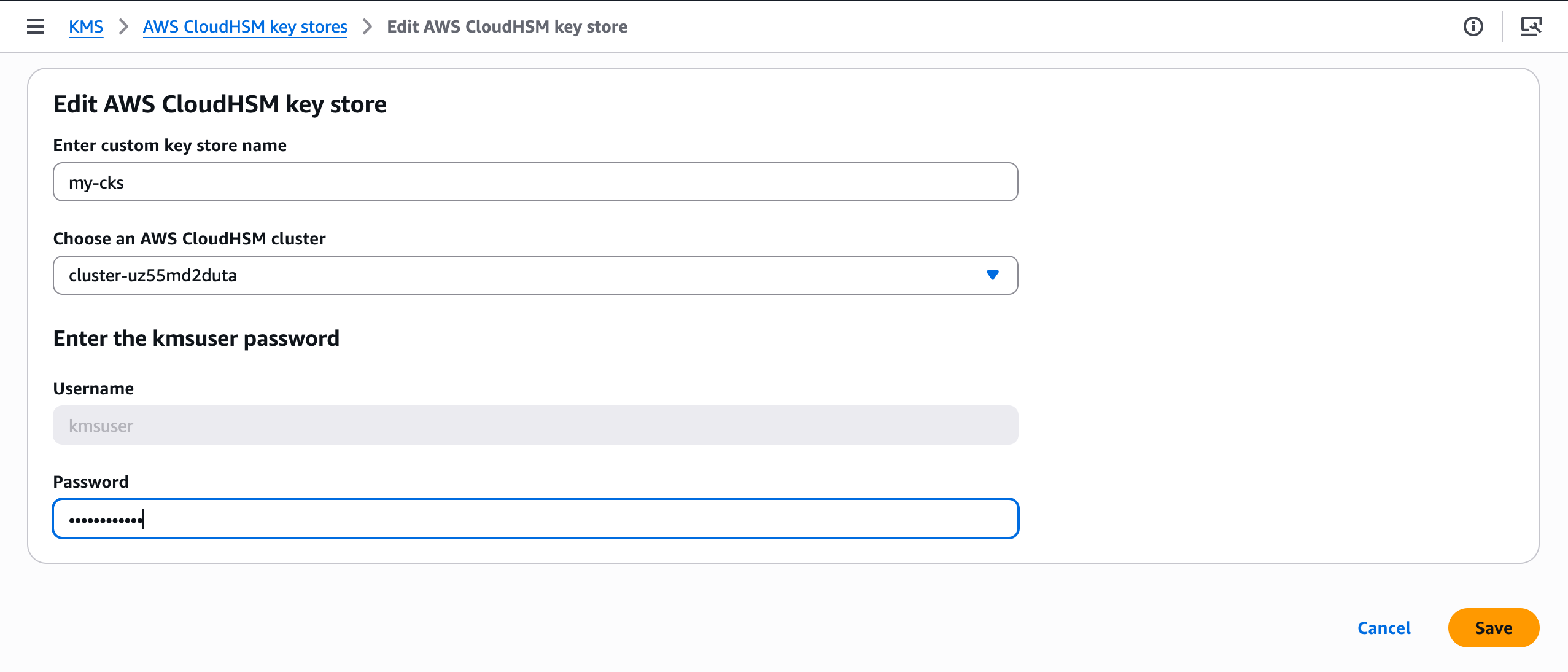The width and height of the screenshot is (1568, 672).
Task: Open the hamburger navigation menu
Action: (x=36, y=26)
